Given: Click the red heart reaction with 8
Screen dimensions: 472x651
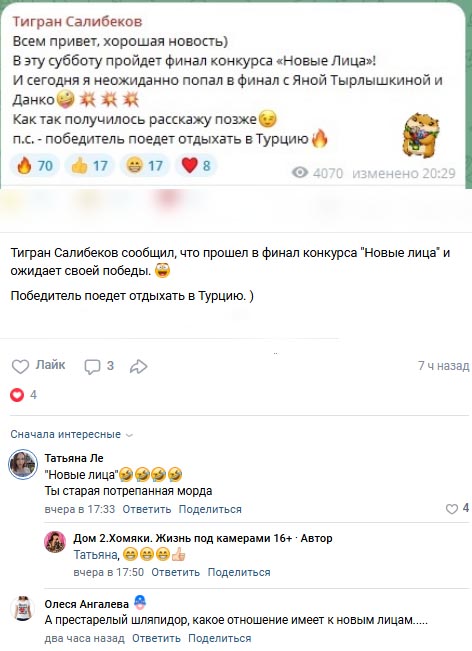Looking at the screenshot, I should coord(196,166).
